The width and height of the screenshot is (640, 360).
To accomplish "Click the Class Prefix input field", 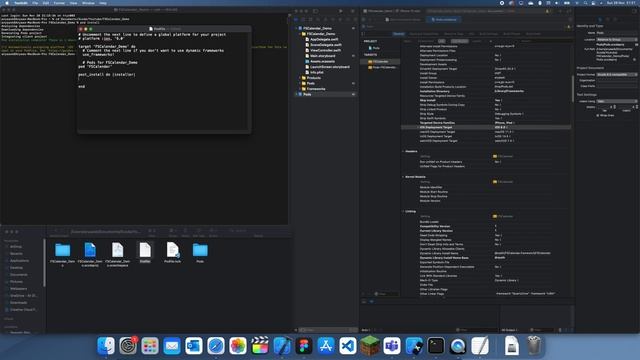I will tap(617, 86).
